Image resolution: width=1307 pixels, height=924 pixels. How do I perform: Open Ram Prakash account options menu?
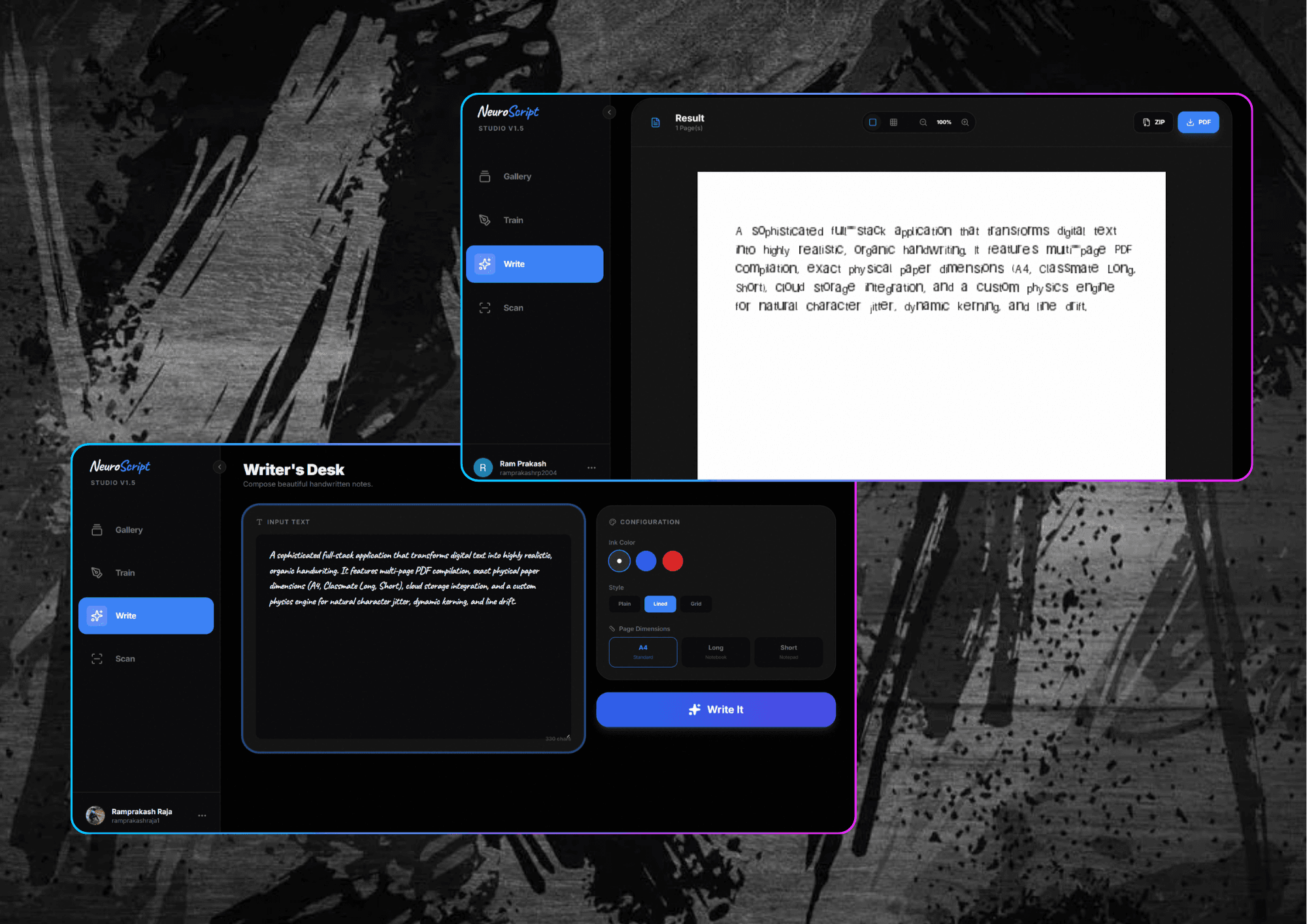point(591,468)
